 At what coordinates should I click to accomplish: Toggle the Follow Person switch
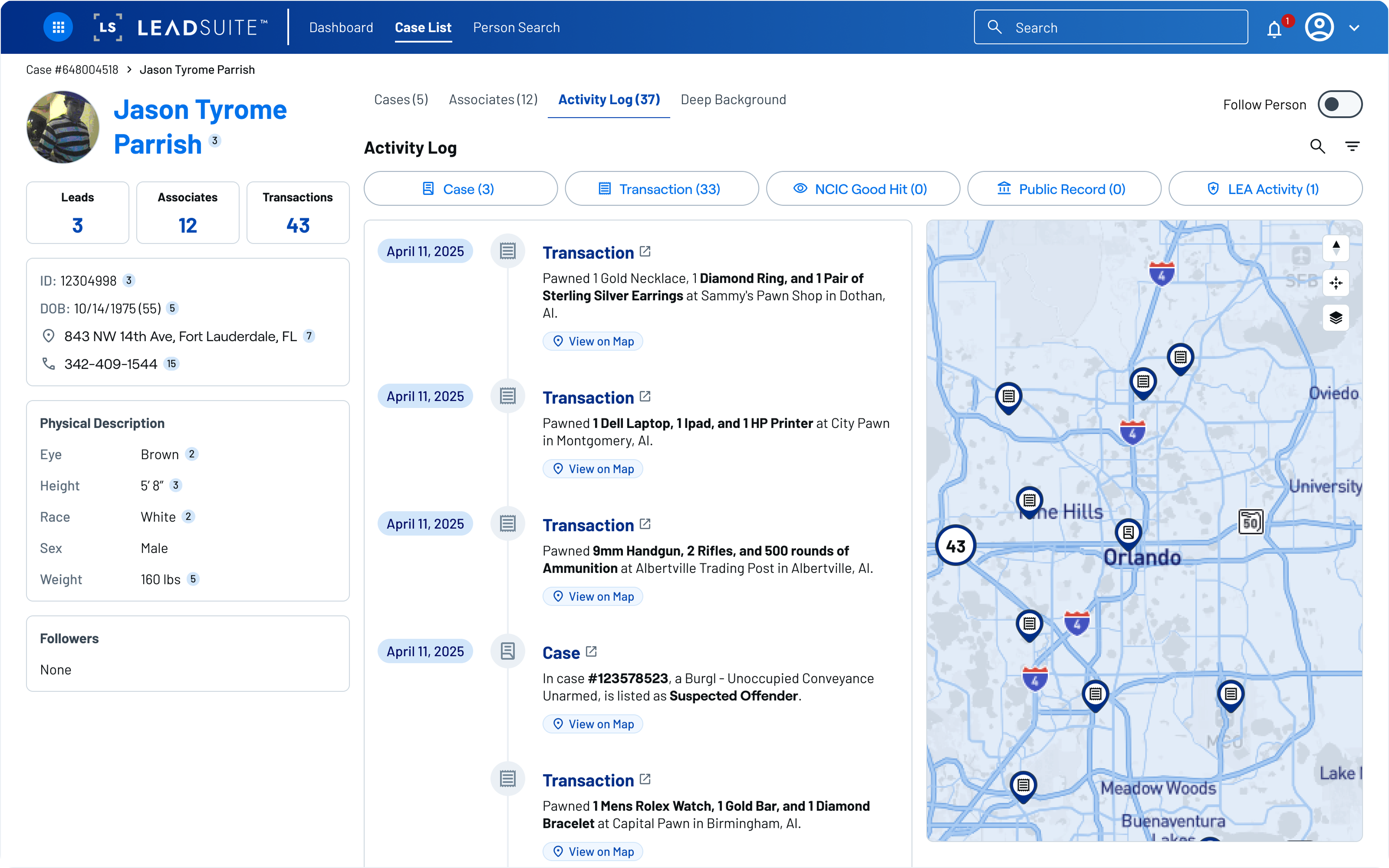1340,105
